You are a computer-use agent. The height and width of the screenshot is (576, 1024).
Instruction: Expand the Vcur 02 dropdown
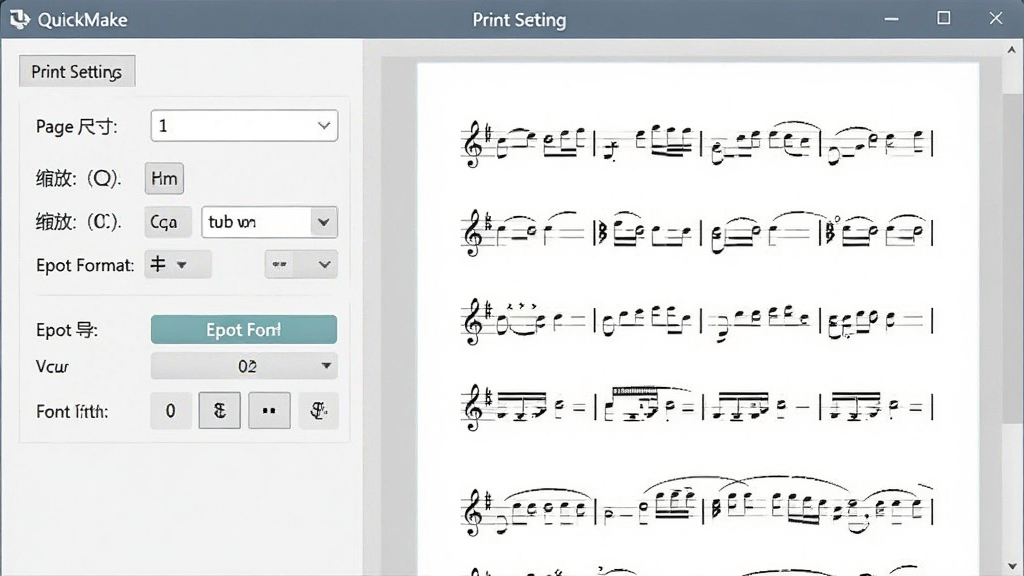pos(244,366)
